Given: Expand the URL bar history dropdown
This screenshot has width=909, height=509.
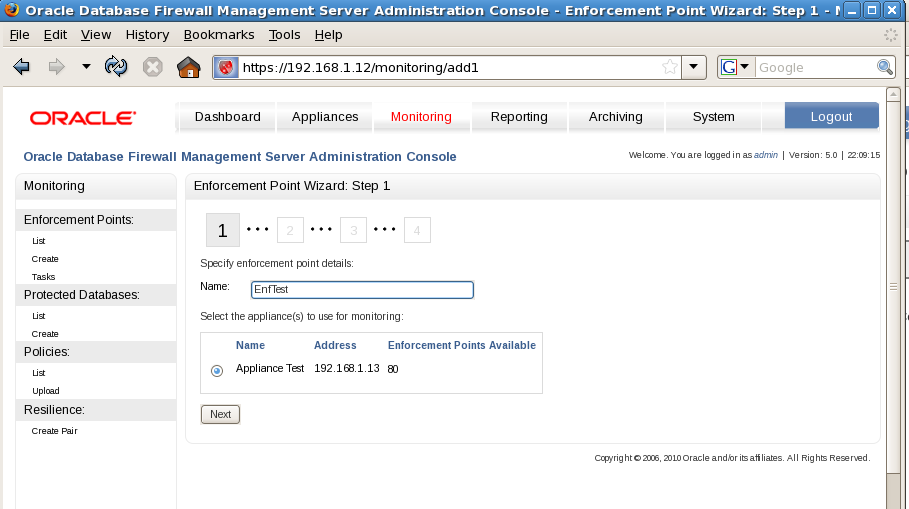Looking at the screenshot, I should coord(695,67).
